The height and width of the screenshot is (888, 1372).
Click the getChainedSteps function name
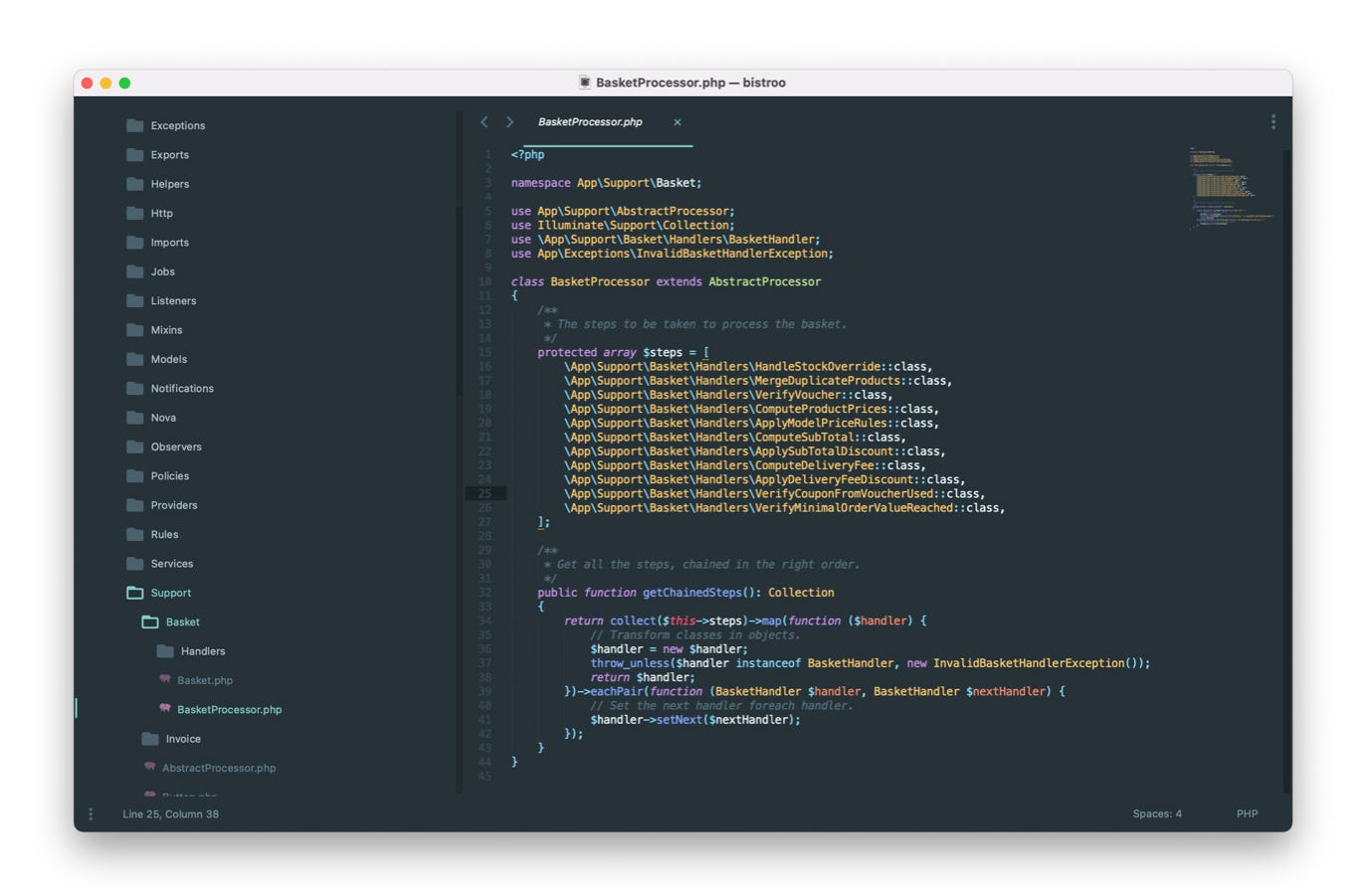[x=691, y=593]
